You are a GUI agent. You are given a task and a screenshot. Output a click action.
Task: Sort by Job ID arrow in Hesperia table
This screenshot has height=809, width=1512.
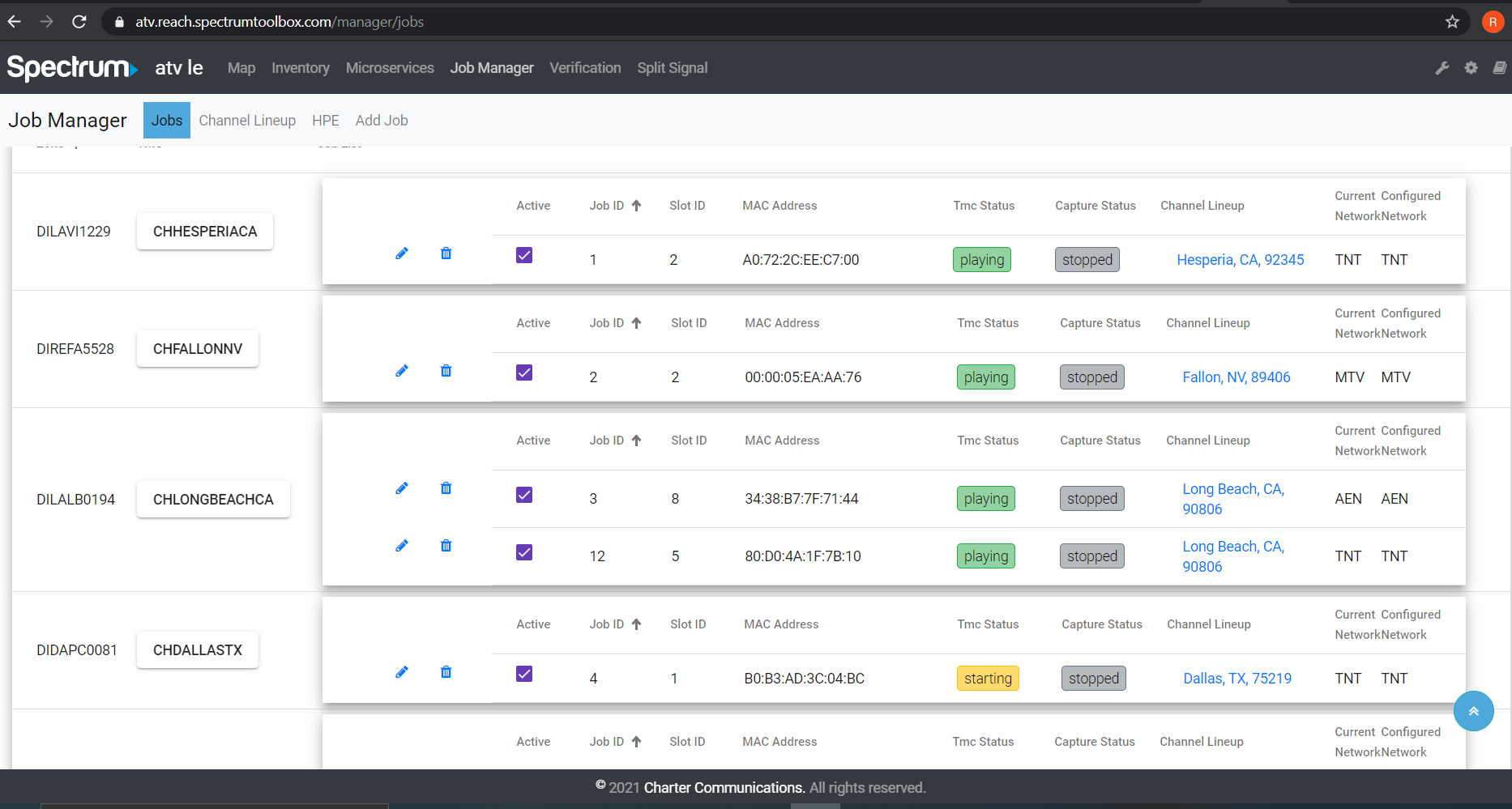click(x=636, y=206)
